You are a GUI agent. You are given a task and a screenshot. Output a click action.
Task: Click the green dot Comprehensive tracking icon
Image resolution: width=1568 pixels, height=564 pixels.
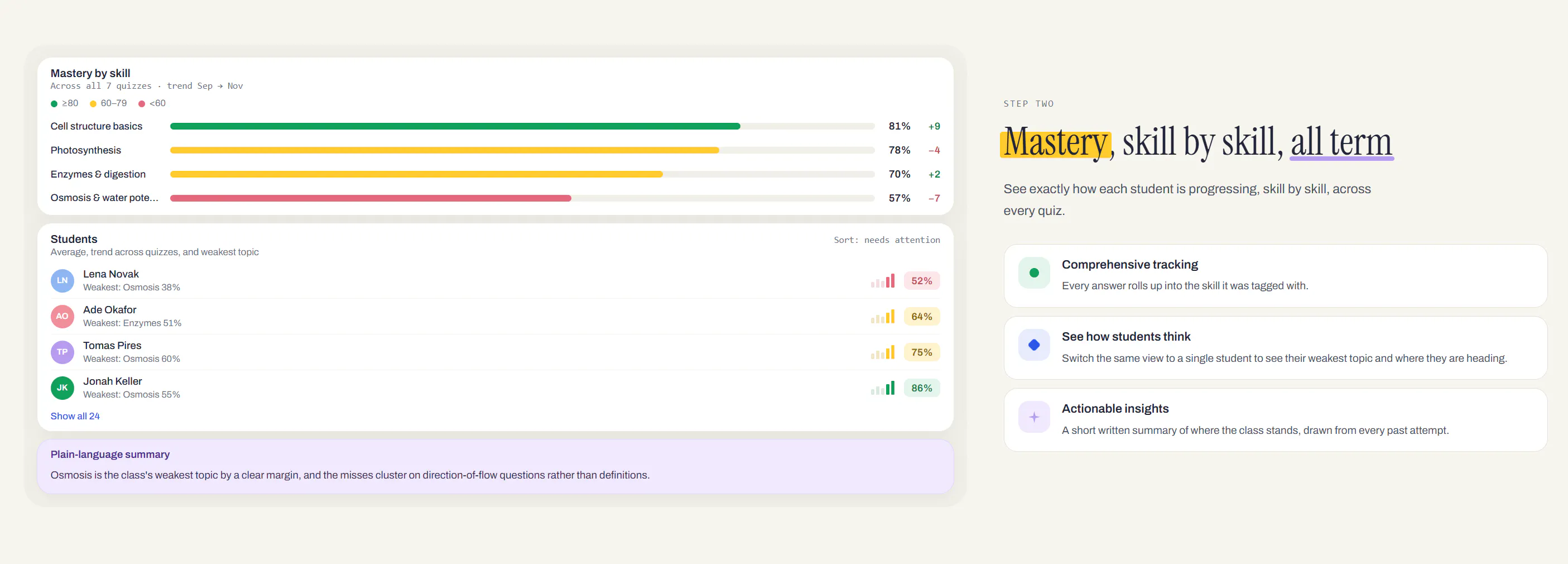pyautogui.click(x=1033, y=273)
